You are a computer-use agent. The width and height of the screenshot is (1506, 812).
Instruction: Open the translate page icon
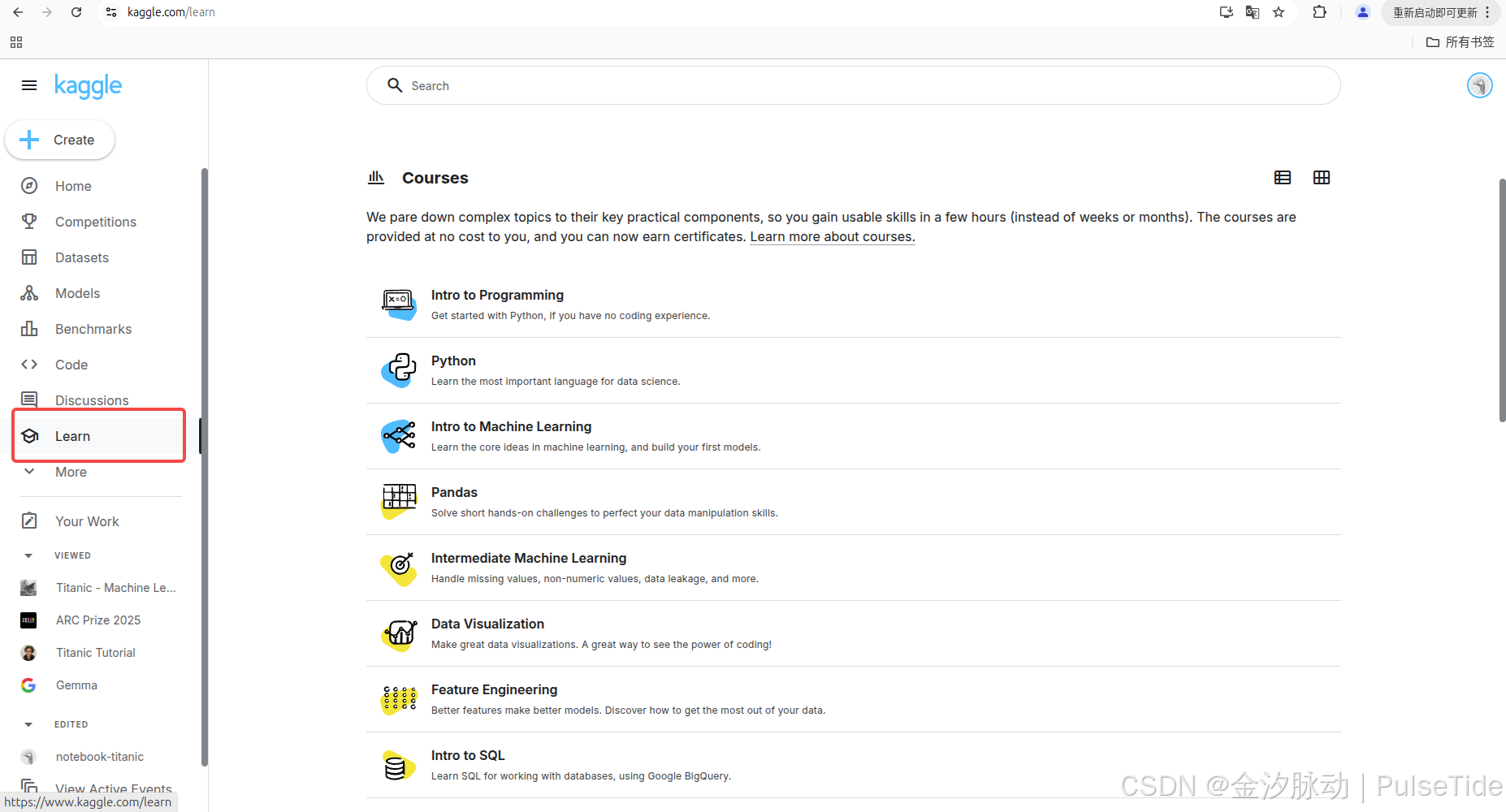point(1253,12)
